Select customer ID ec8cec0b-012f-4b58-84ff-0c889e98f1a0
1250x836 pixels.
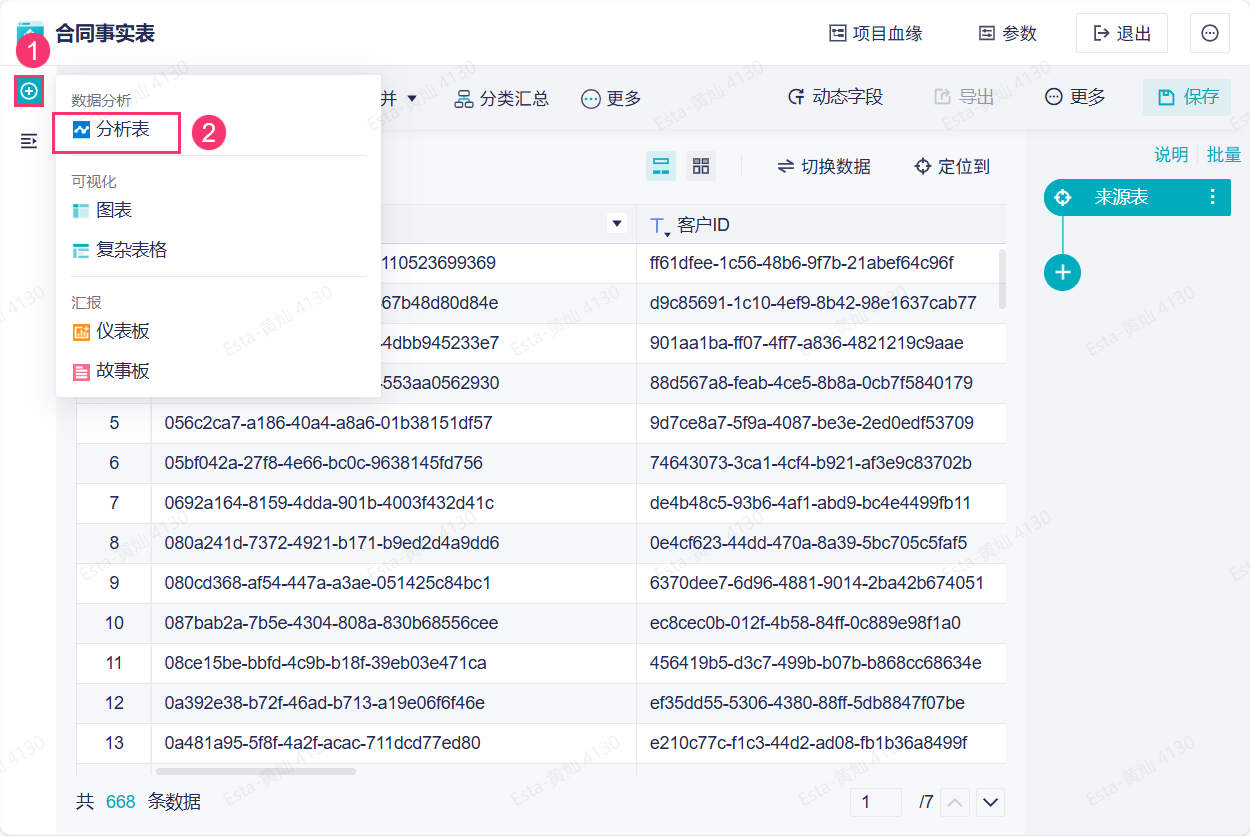[x=821, y=623]
